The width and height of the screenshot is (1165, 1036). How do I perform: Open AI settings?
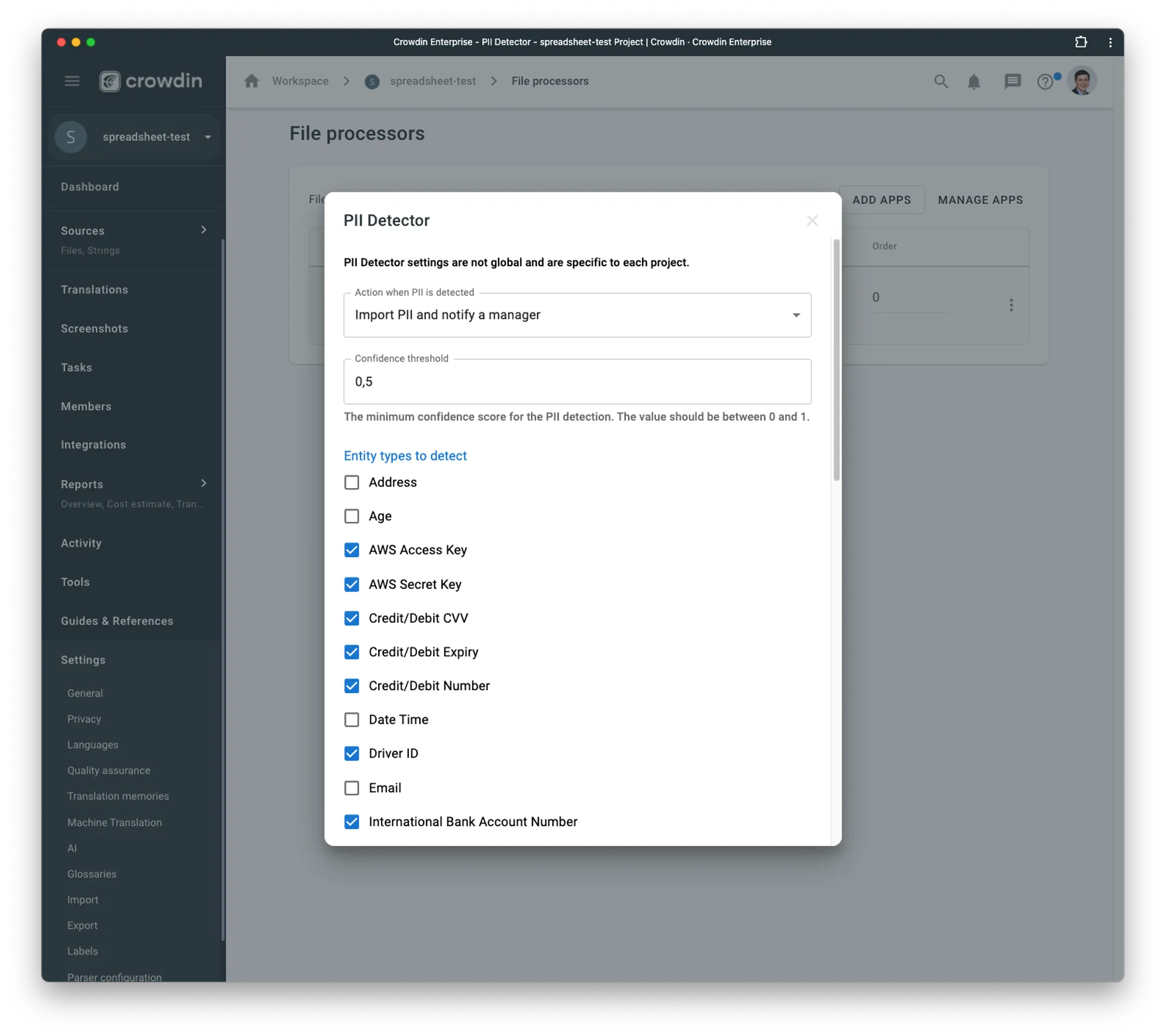(x=72, y=849)
